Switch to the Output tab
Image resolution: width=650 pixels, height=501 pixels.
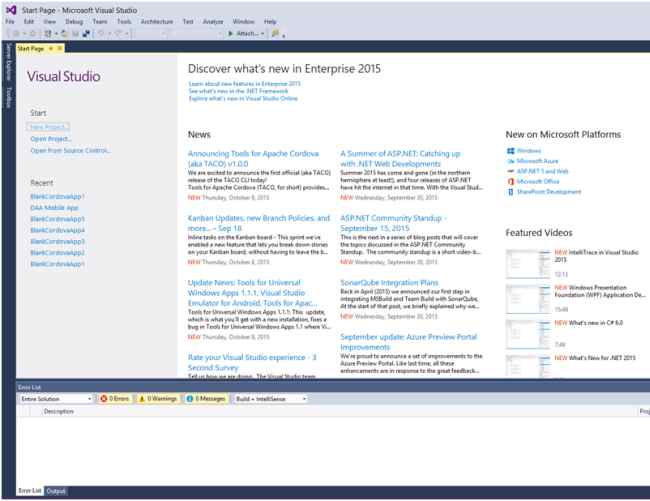(x=56, y=491)
